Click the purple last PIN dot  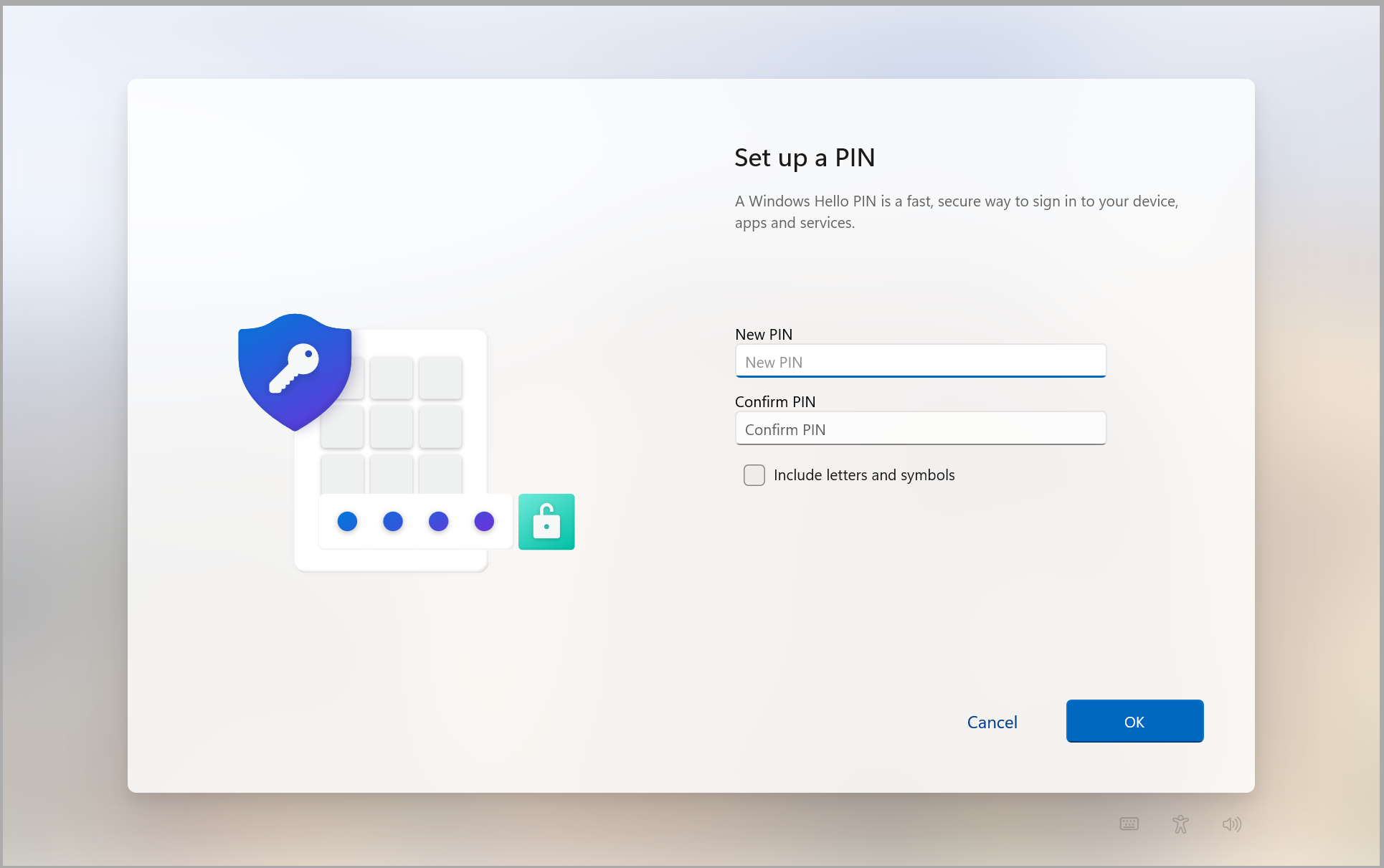point(484,521)
